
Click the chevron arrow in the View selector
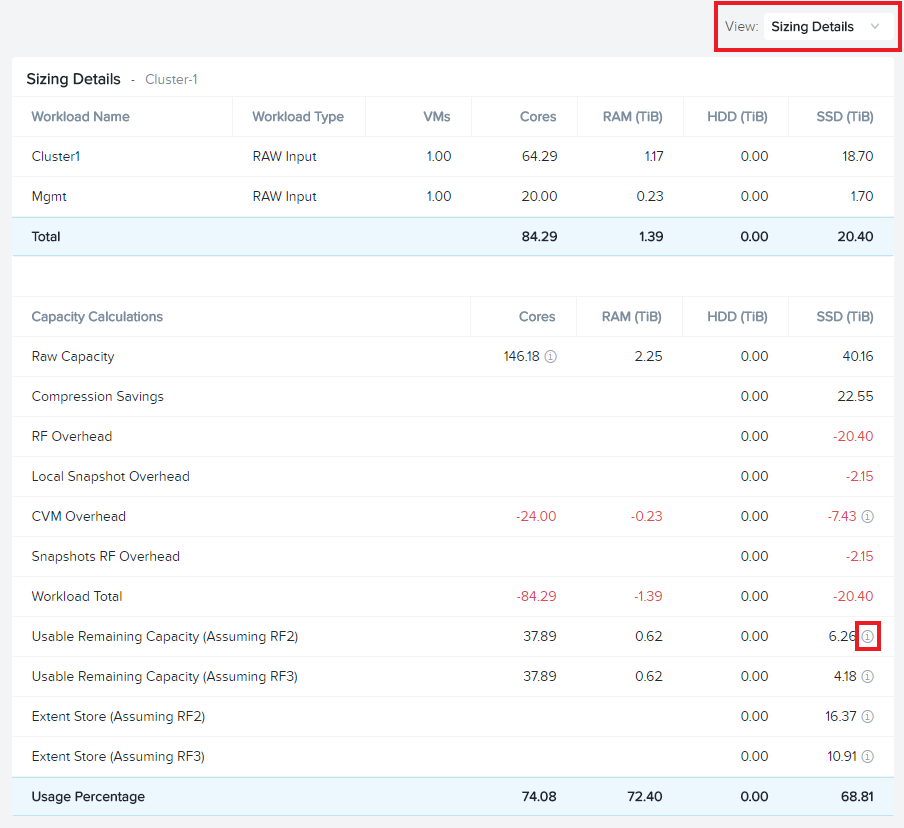[x=875, y=27]
